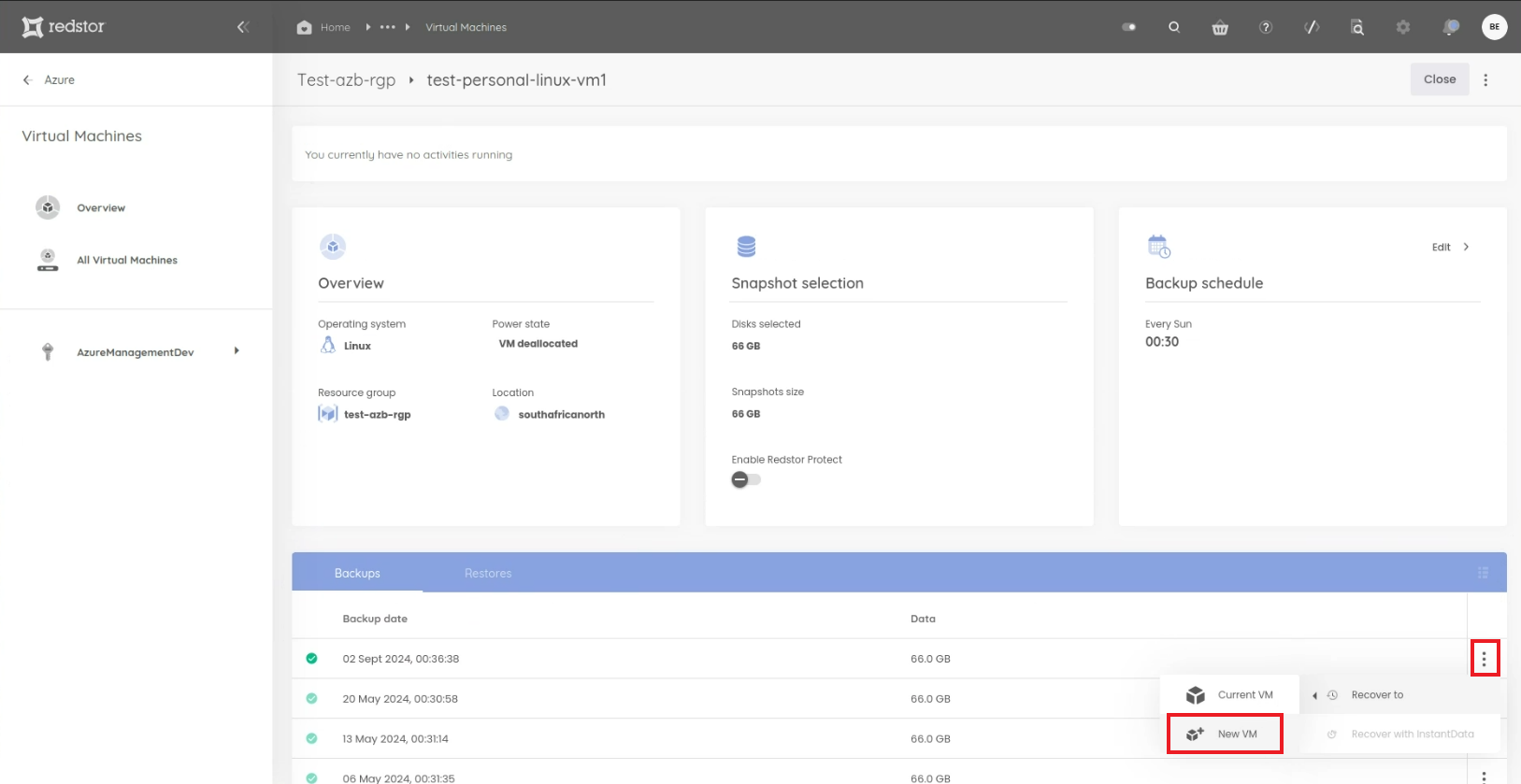Select the 02 Sept 2024, 00:36:38 backup

point(401,659)
